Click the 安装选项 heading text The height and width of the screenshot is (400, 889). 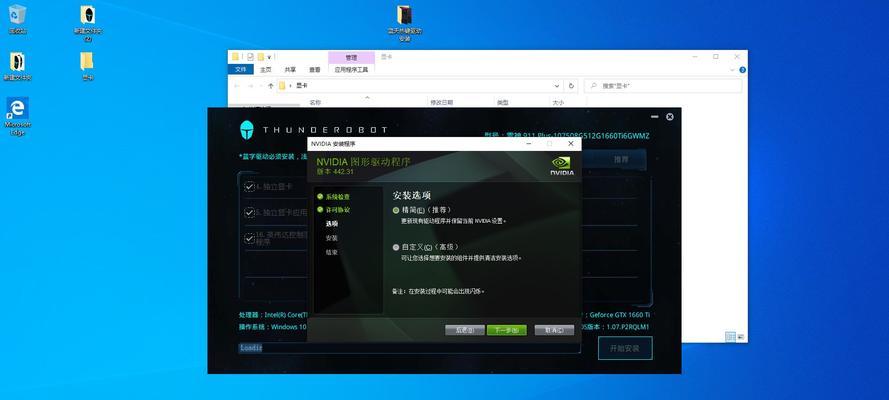pyautogui.click(x=412, y=195)
